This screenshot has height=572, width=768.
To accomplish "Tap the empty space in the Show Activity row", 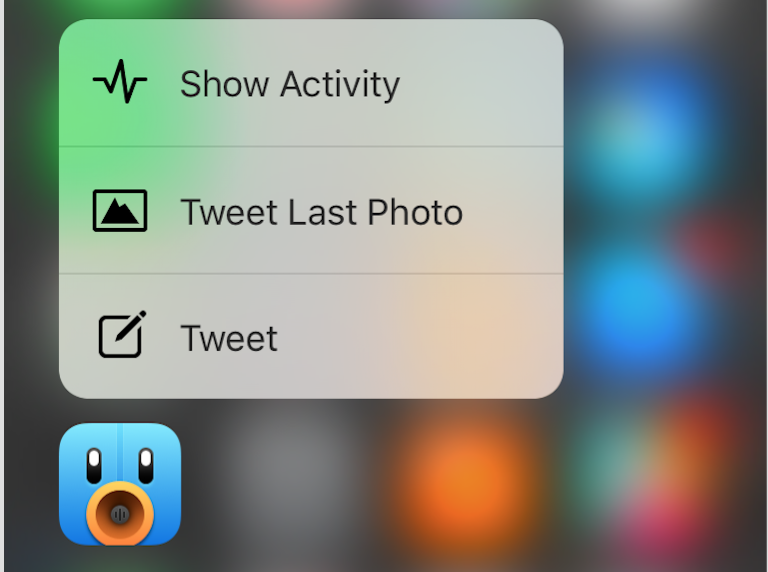I will point(480,83).
